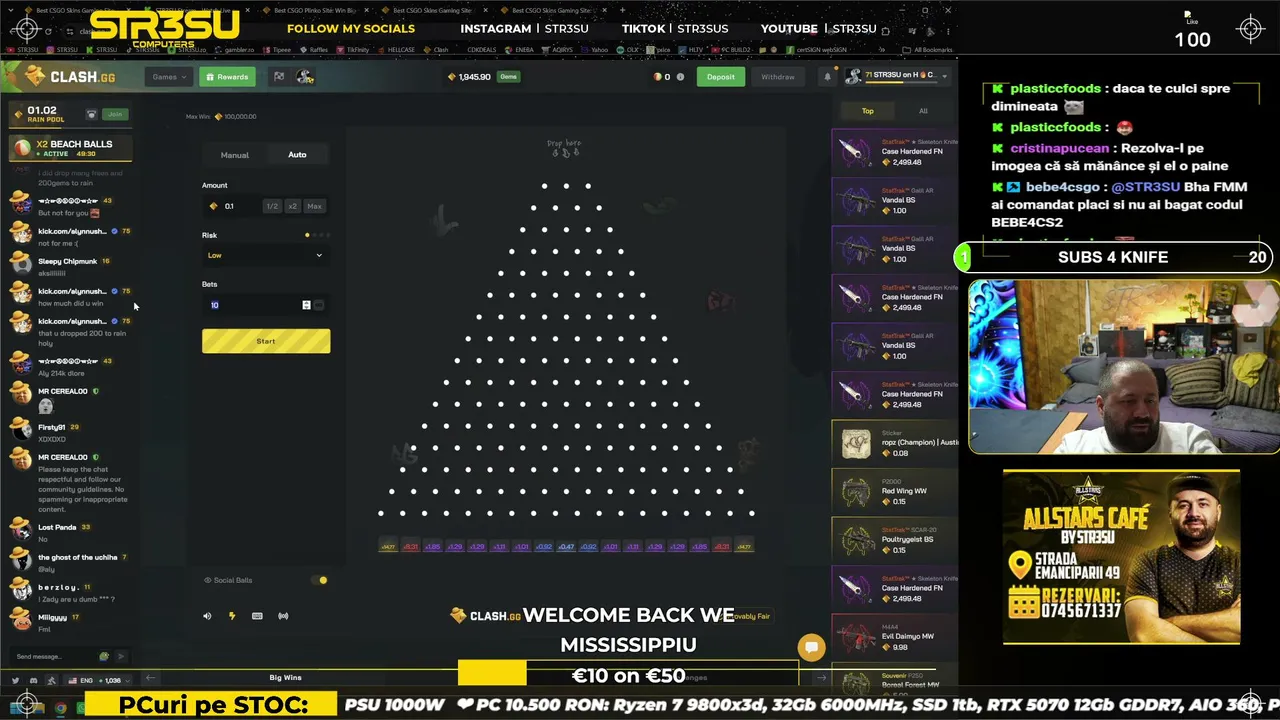1280x720 pixels.
Task: Click the Clash.gg logo
Action: pos(69,76)
